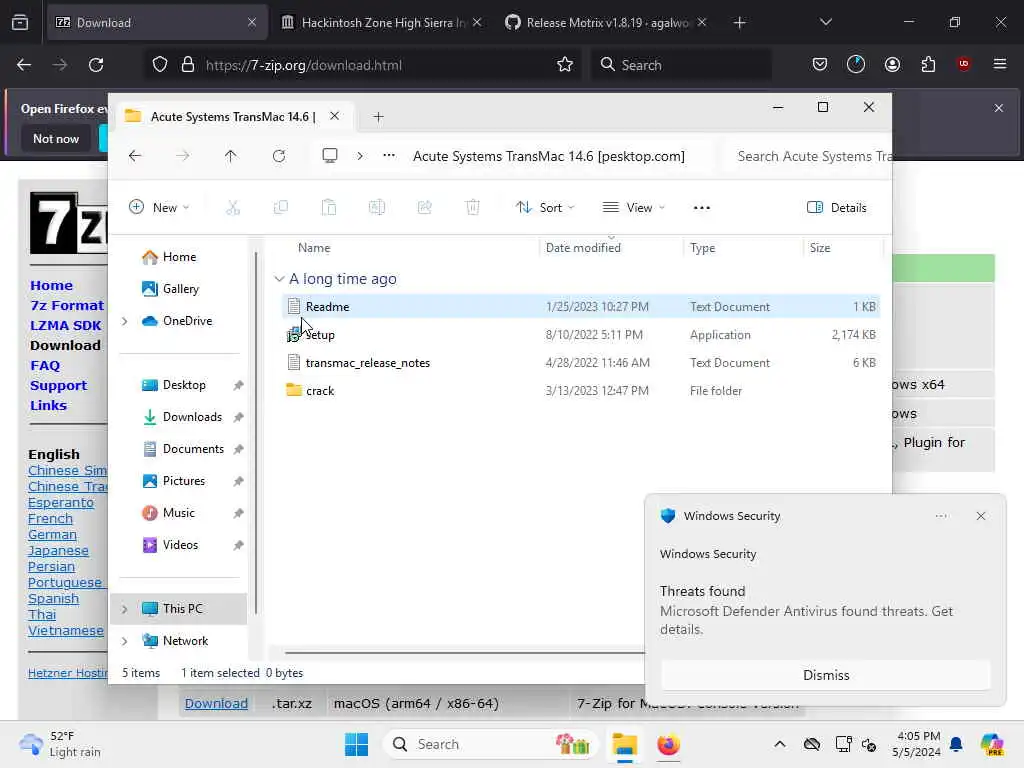Open the View dropdown menu
Viewport: 1024px width, 768px height.
click(633, 208)
